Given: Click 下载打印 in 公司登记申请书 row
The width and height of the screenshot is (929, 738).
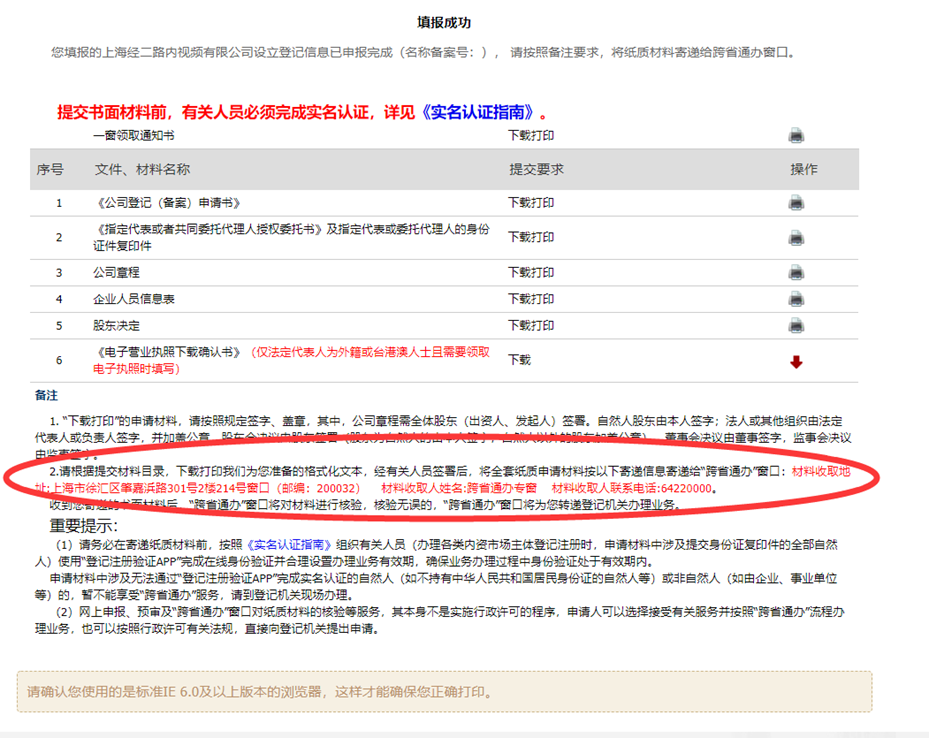Looking at the screenshot, I should pos(531,203).
